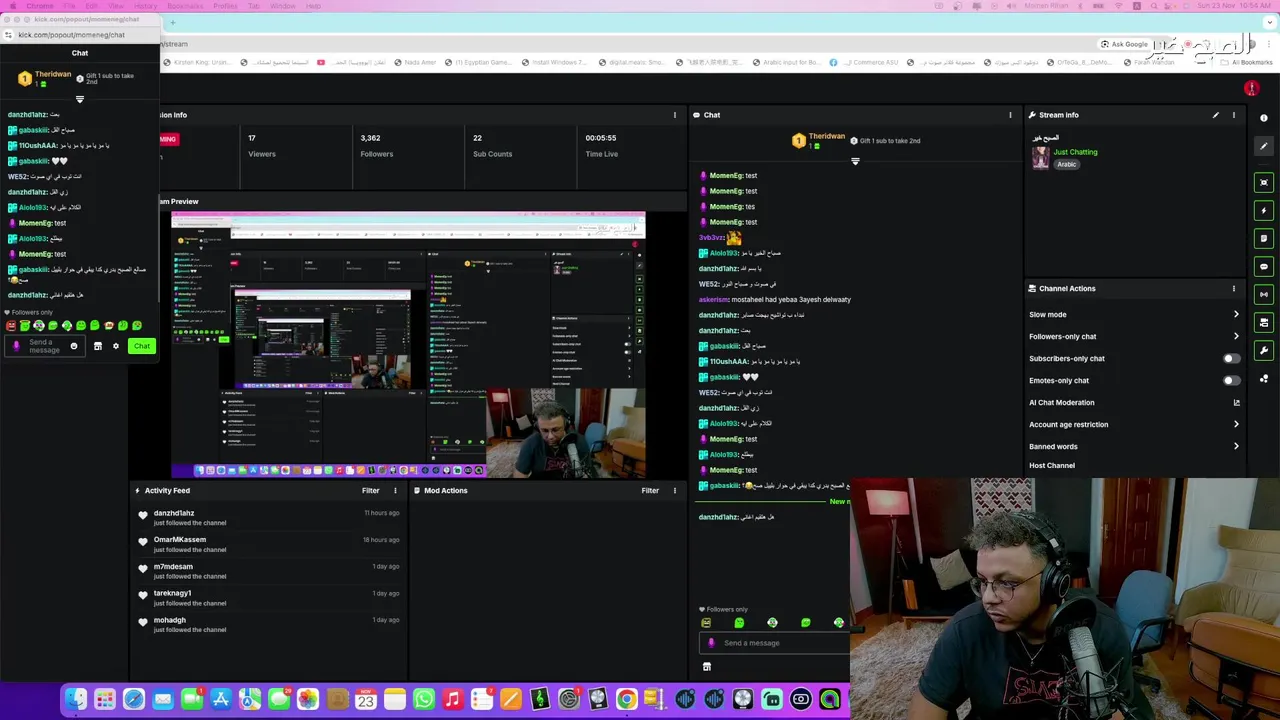1280x720 pixels.
Task: Select danzhd1ahz follow in Activity Feed
Action: pyautogui.click(x=270, y=518)
